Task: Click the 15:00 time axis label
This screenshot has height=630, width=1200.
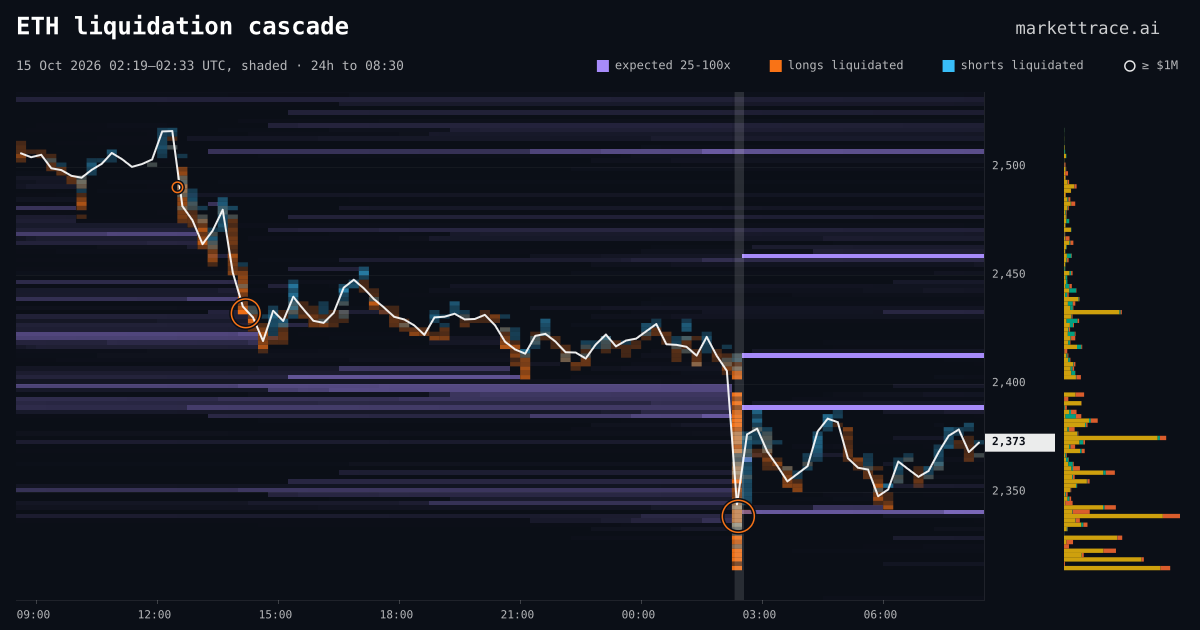Action: pos(275,615)
